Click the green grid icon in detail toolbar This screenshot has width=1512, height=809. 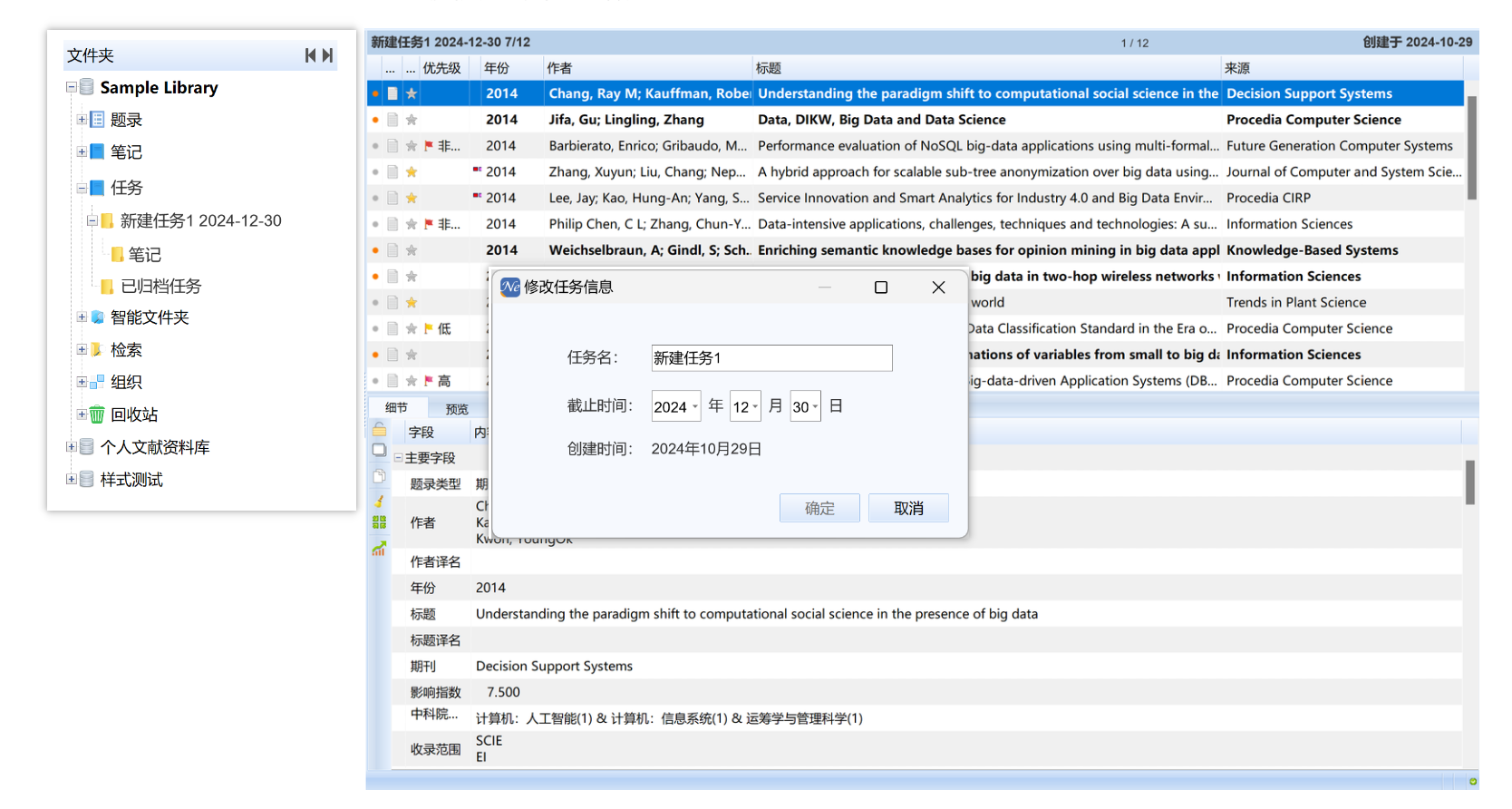[379, 522]
